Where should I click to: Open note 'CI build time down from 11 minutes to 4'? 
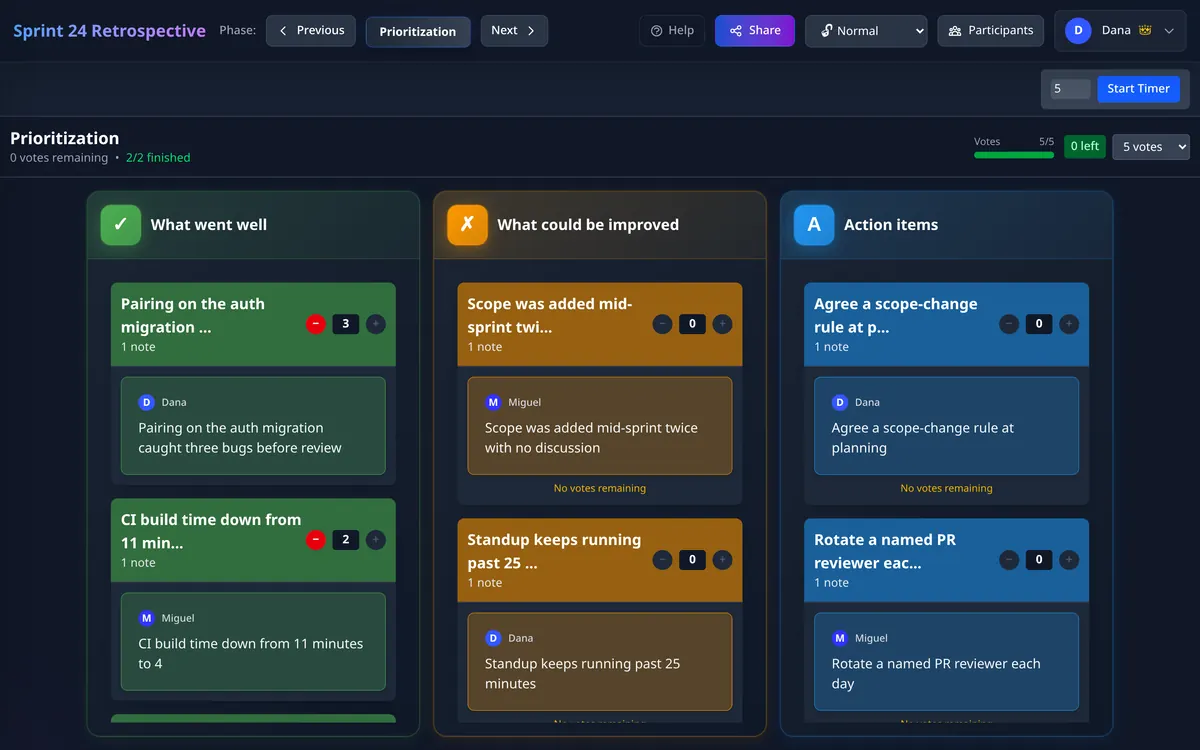[253, 642]
